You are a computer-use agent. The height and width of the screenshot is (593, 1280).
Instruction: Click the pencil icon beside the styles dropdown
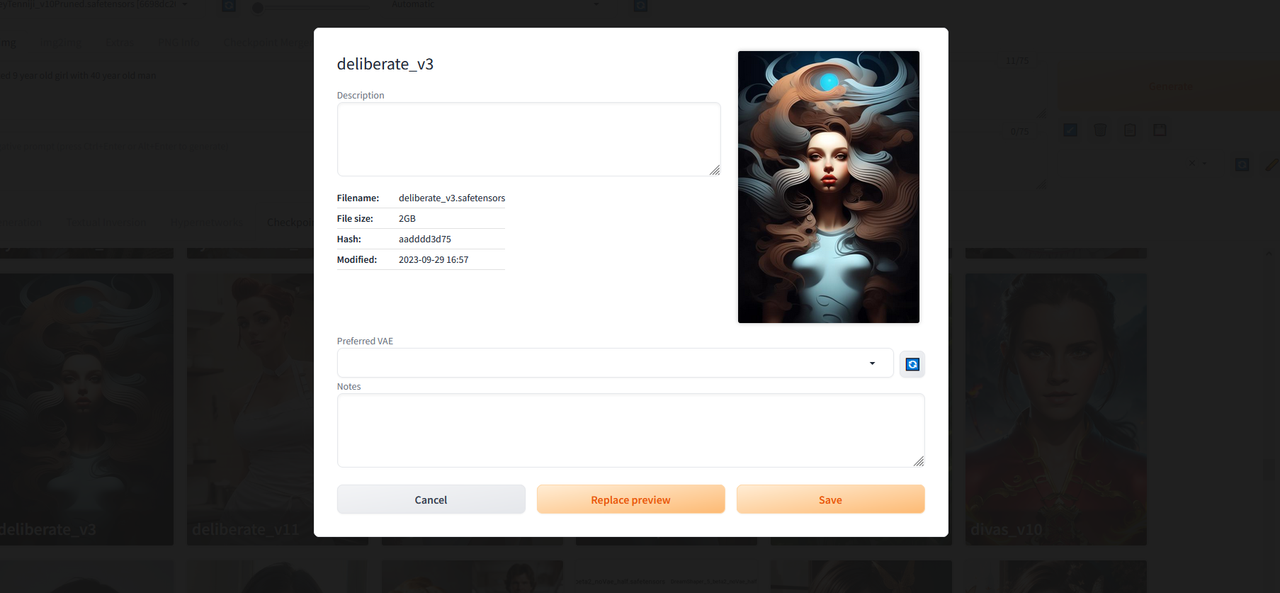(x=1271, y=163)
